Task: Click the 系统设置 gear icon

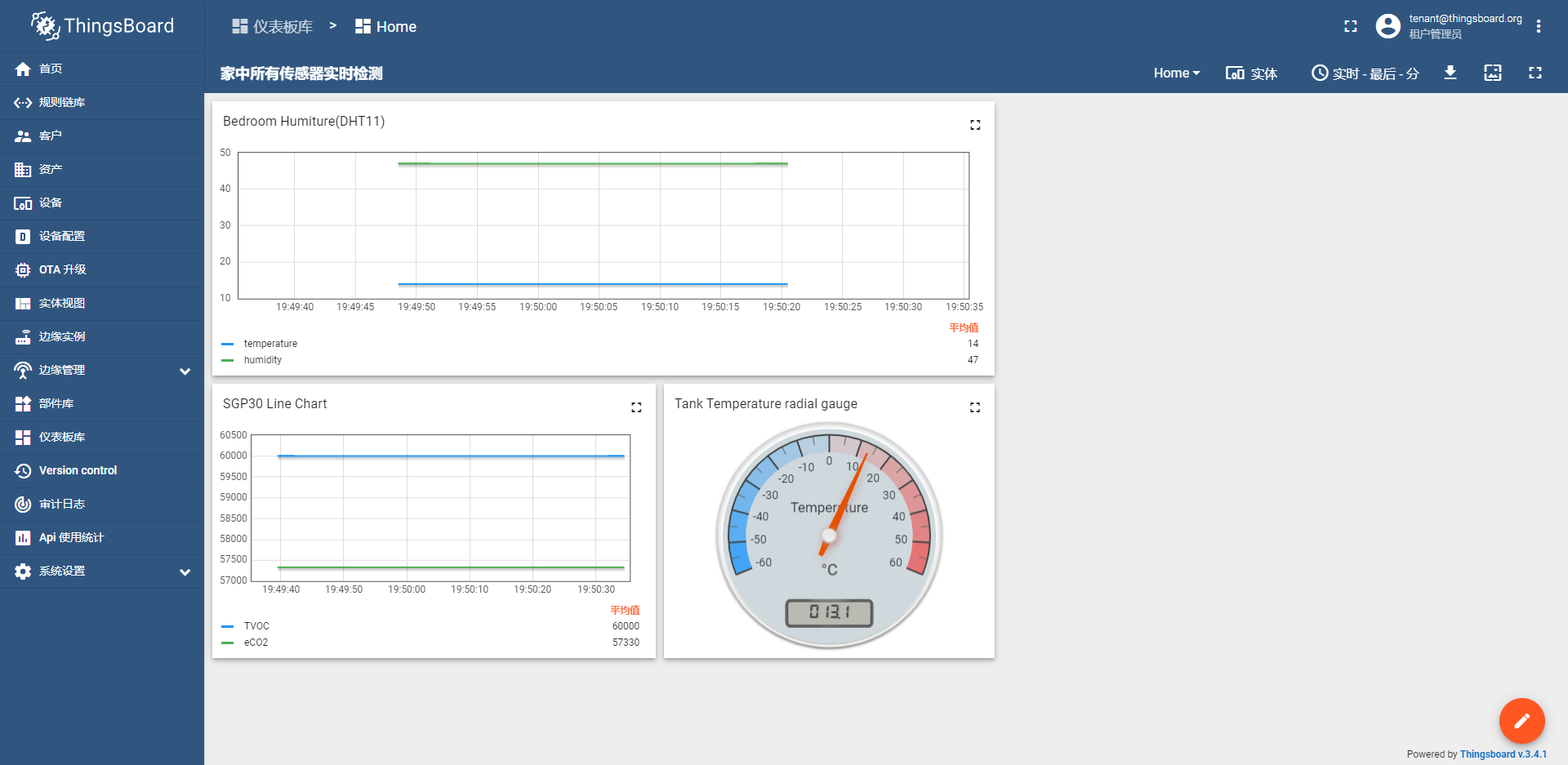Action: (23, 571)
